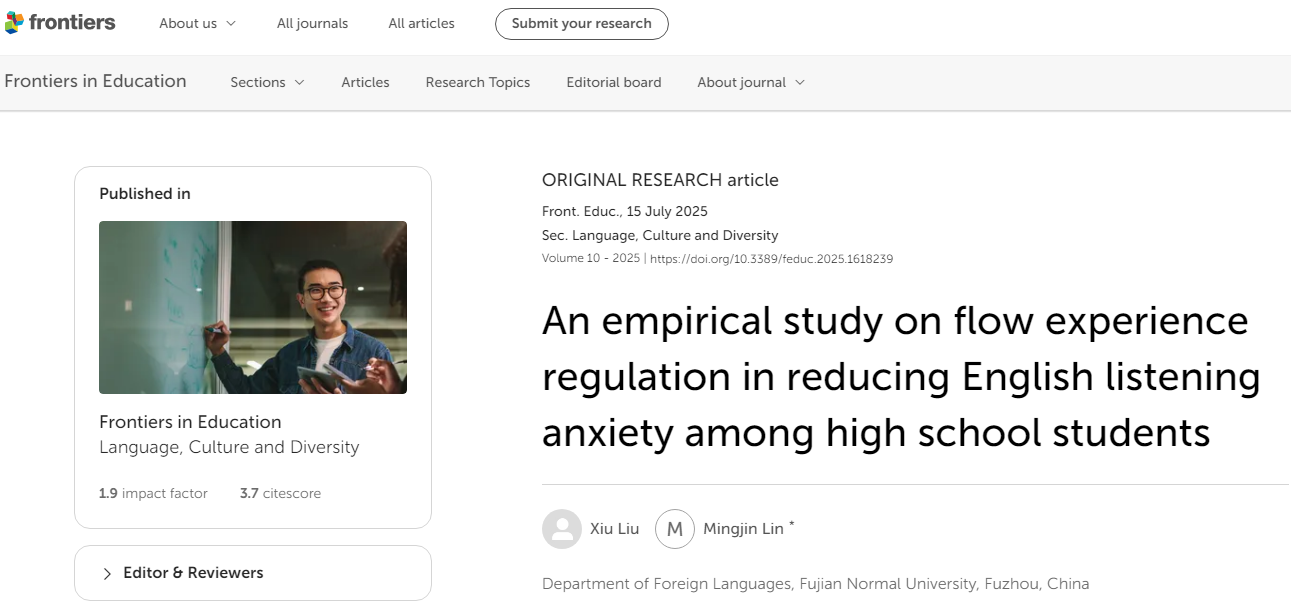Expand the About journal dropdown
1291x609 pixels.
click(x=750, y=82)
